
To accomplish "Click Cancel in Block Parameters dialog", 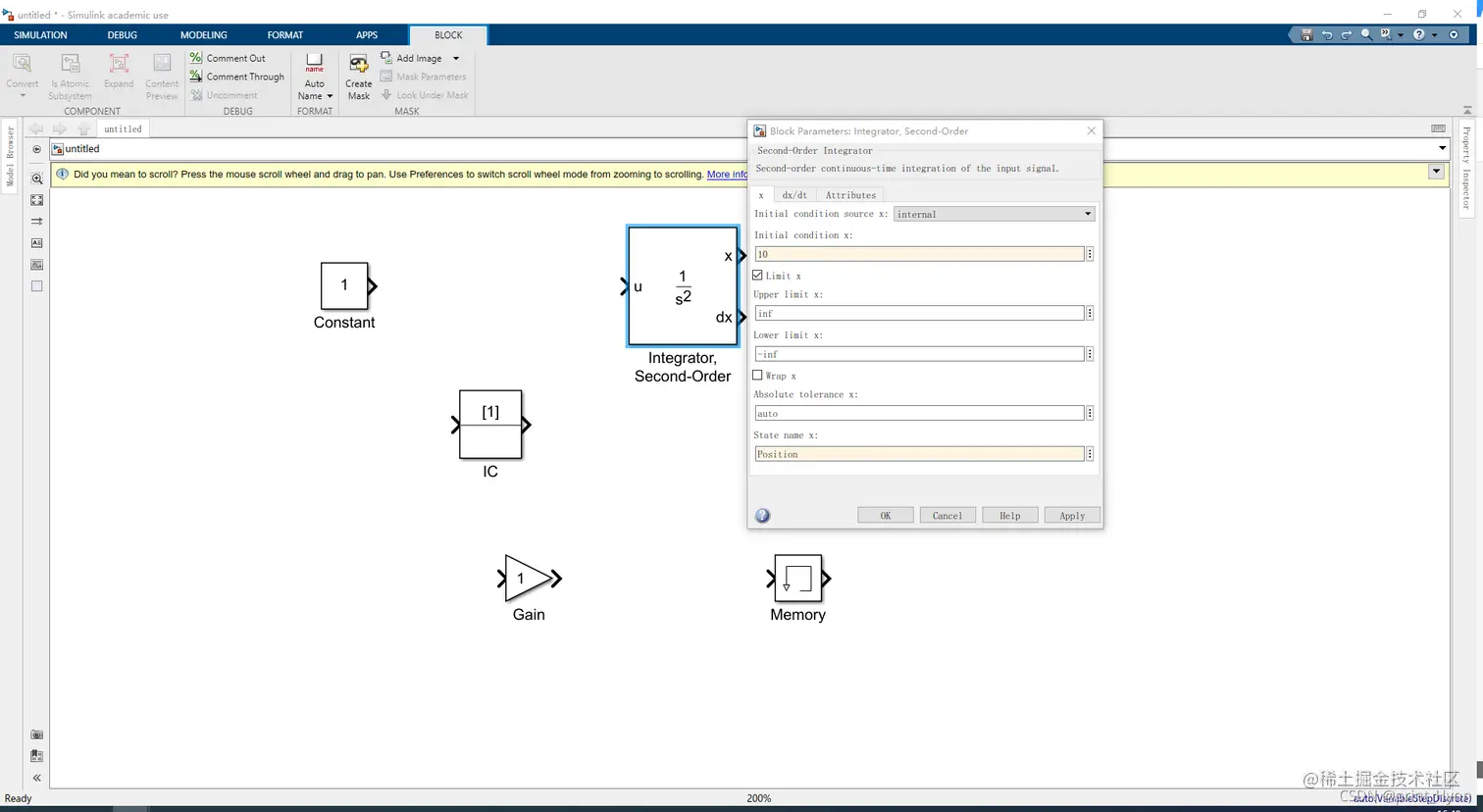I will pyautogui.click(x=947, y=516).
